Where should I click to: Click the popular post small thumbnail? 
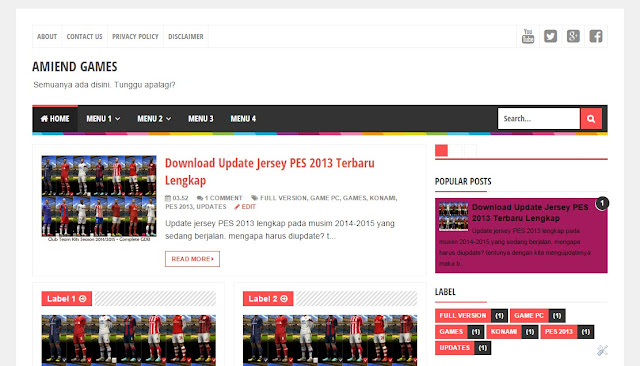pyautogui.click(x=453, y=217)
